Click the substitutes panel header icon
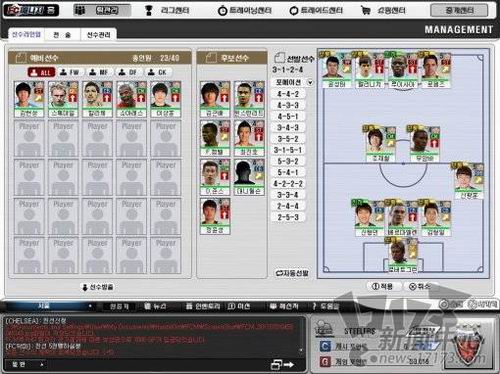 point(211,58)
